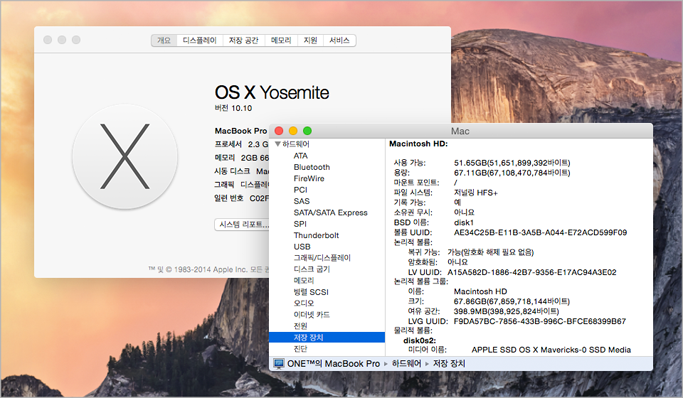Viewport: 683px width, 398px height.
Task: Select SAS in the sidebar
Action: coord(301,201)
